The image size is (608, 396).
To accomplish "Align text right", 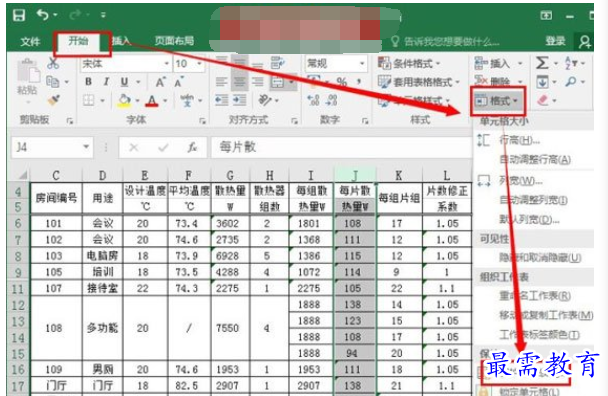I will pos(257,82).
